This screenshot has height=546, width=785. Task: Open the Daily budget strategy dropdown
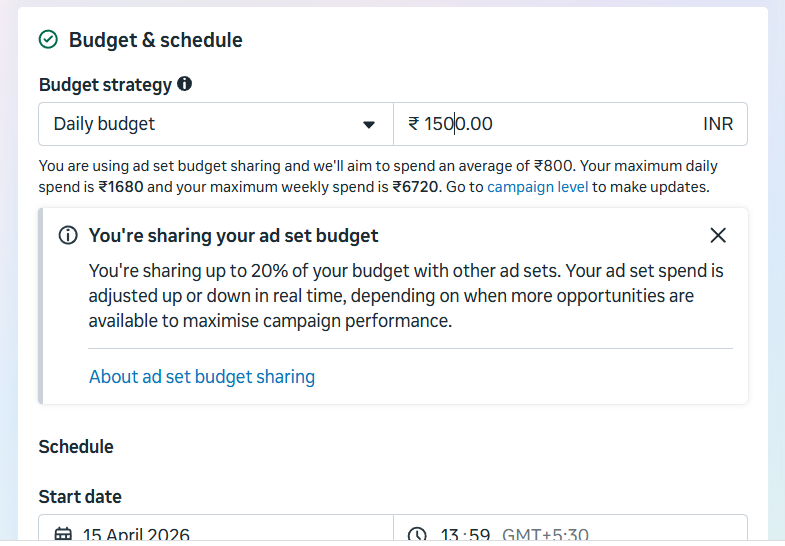click(216, 124)
